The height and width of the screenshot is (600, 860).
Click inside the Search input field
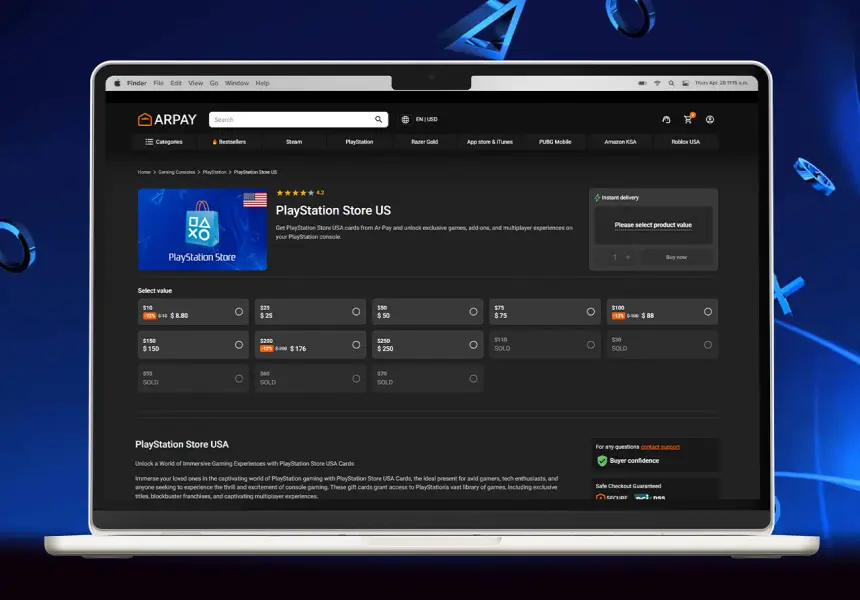[x=290, y=119]
